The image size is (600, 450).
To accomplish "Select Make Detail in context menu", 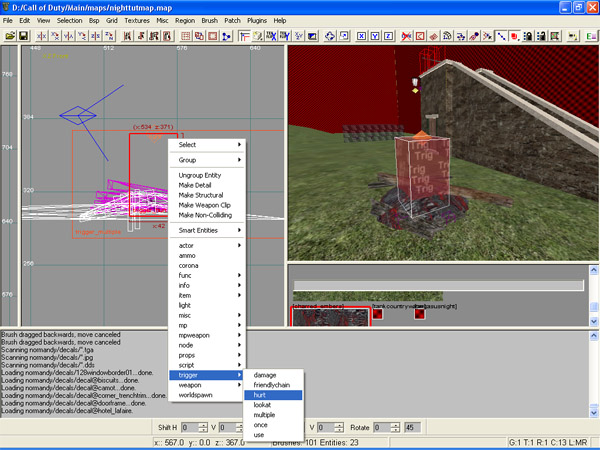I will pyautogui.click(x=207, y=185).
